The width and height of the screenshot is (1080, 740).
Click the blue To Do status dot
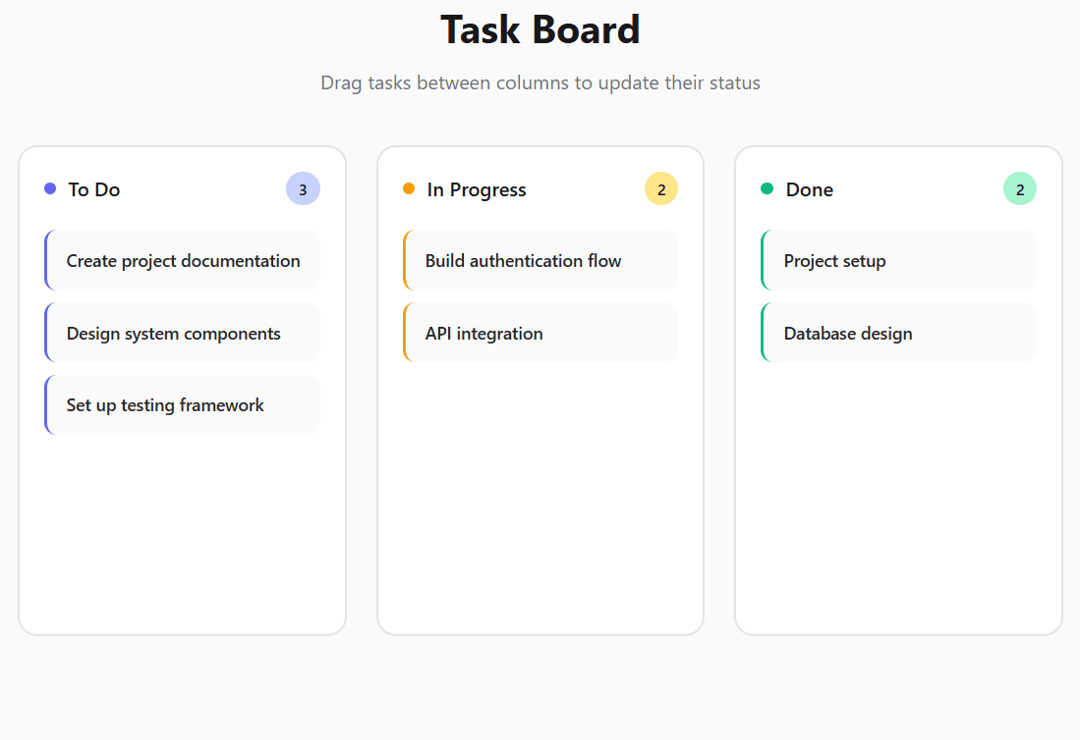tap(50, 188)
